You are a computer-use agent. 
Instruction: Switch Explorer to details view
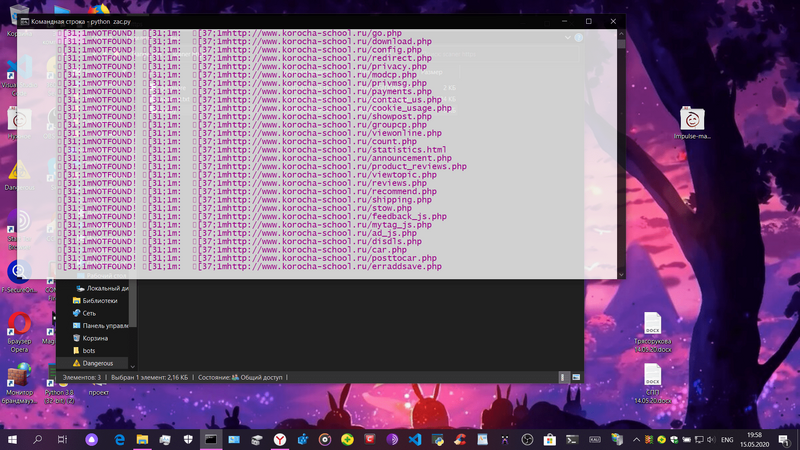tap(563, 377)
